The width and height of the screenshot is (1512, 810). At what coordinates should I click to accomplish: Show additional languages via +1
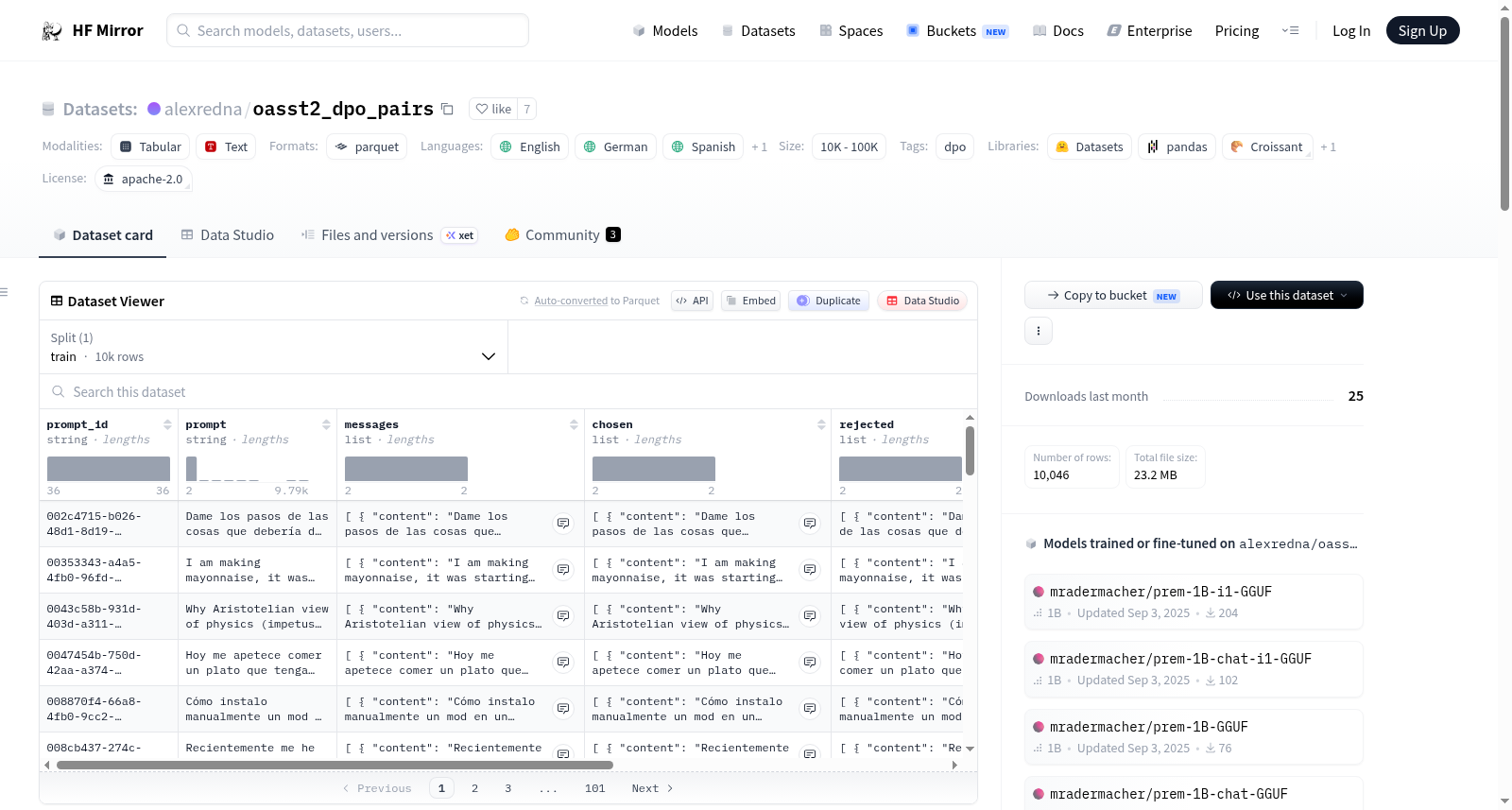point(759,147)
